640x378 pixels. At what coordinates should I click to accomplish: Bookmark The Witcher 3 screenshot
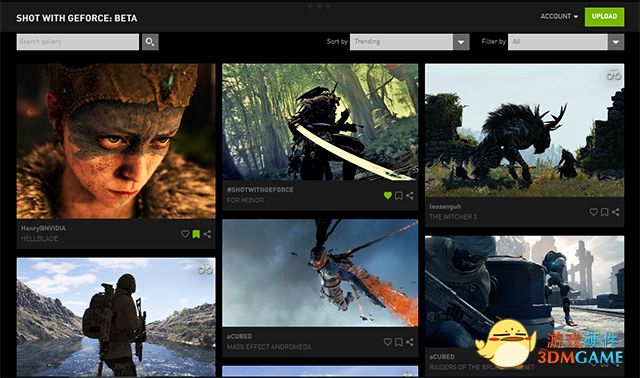click(604, 212)
